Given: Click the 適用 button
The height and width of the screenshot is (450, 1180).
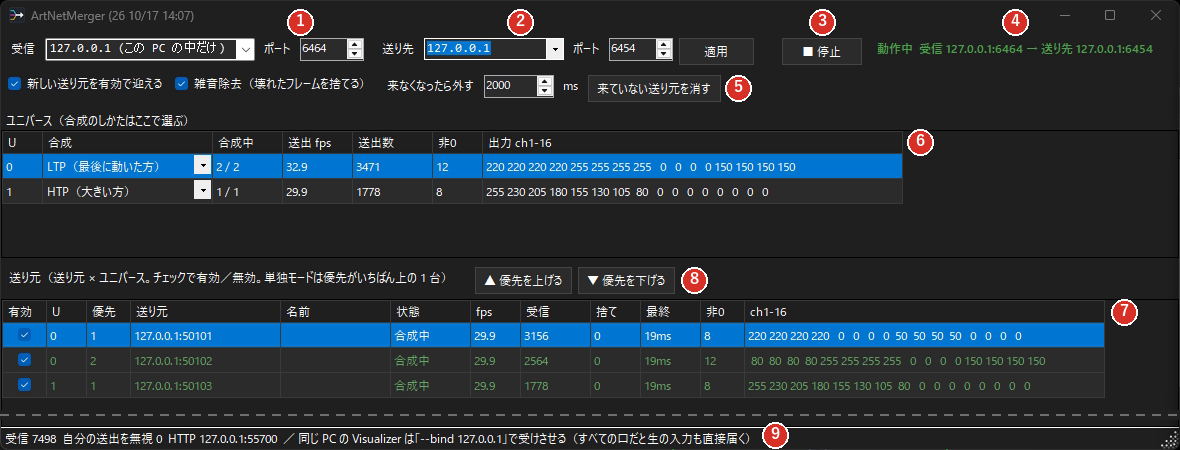Looking at the screenshot, I should tap(716, 51).
